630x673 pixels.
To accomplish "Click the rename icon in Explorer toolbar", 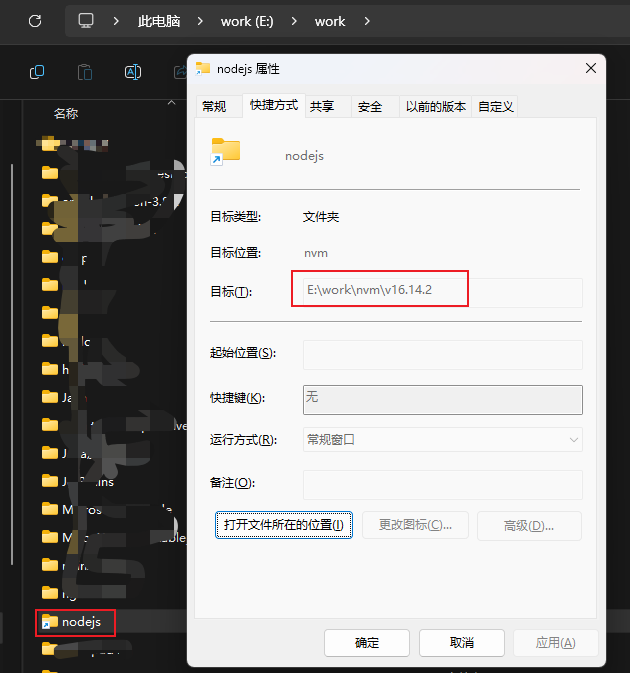I will [x=133, y=72].
